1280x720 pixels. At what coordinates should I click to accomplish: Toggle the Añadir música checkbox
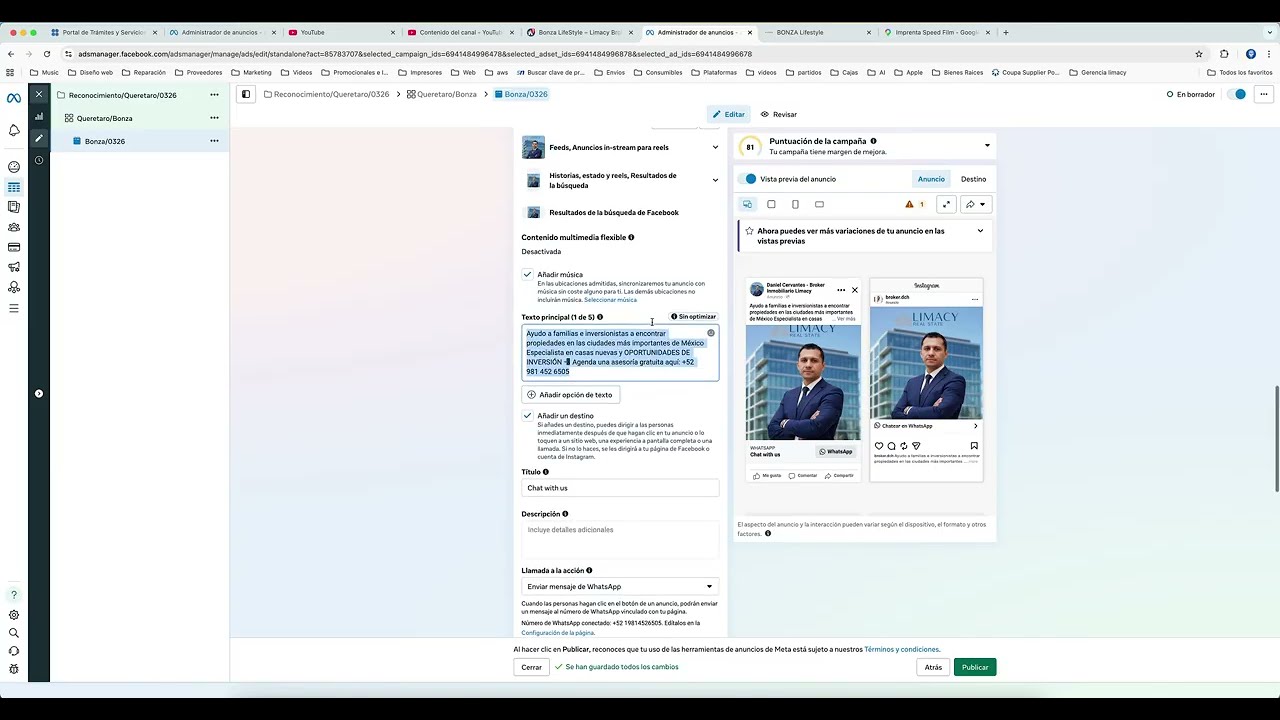click(x=527, y=274)
